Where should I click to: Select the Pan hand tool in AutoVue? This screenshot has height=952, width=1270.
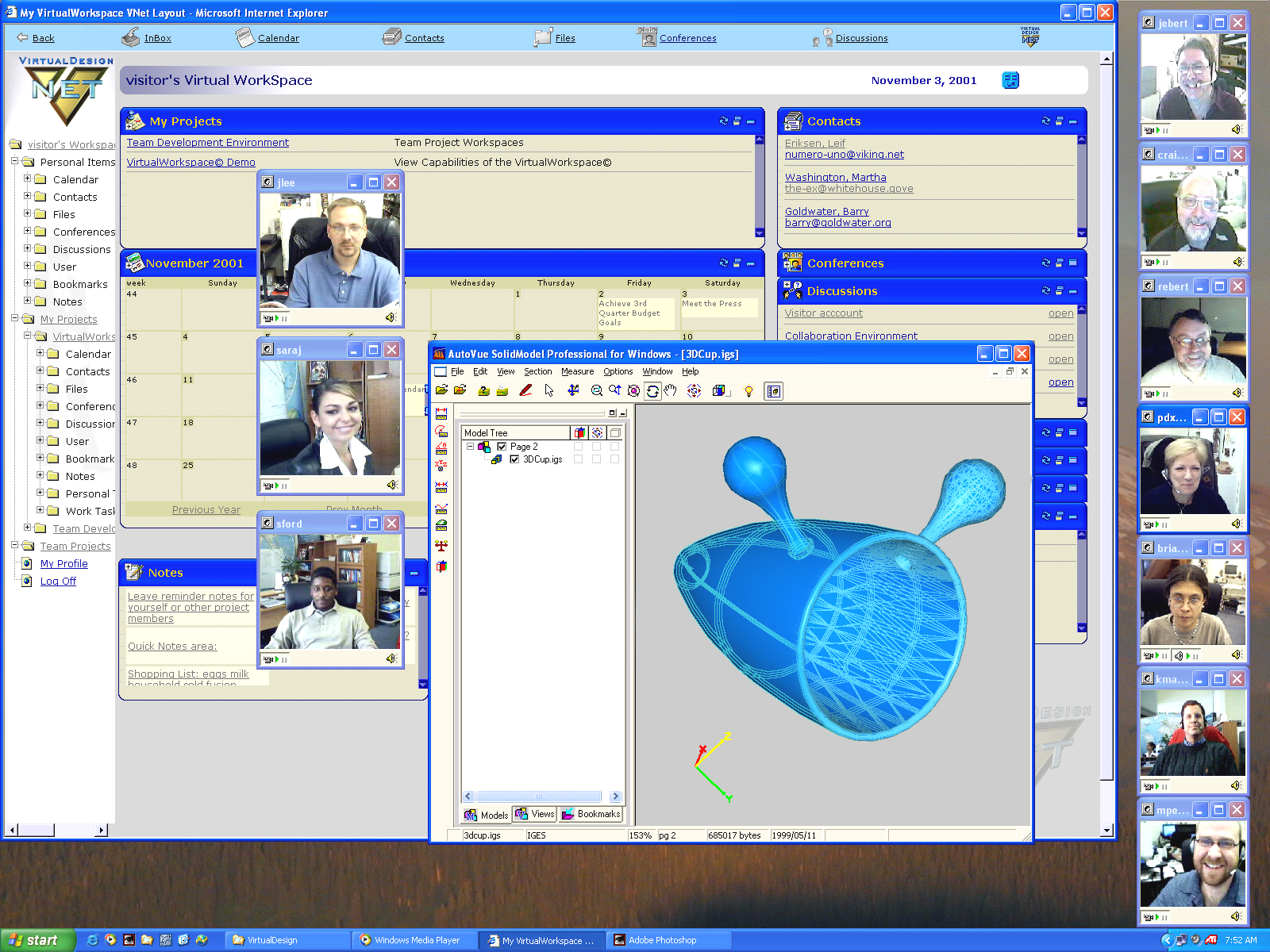[670, 390]
